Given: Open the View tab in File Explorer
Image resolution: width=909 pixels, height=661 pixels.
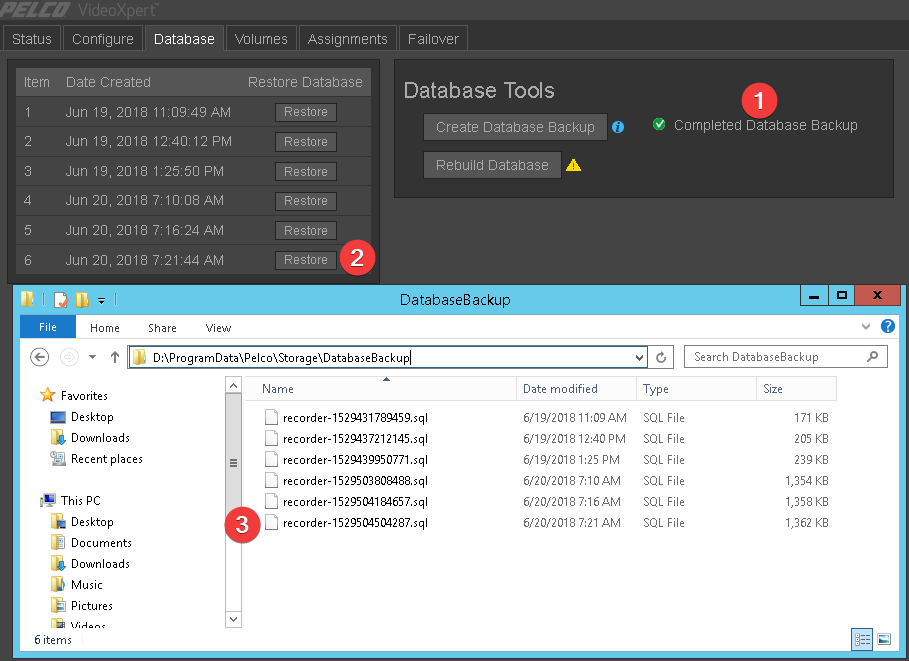Looking at the screenshot, I should pyautogui.click(x=218, y=327).
